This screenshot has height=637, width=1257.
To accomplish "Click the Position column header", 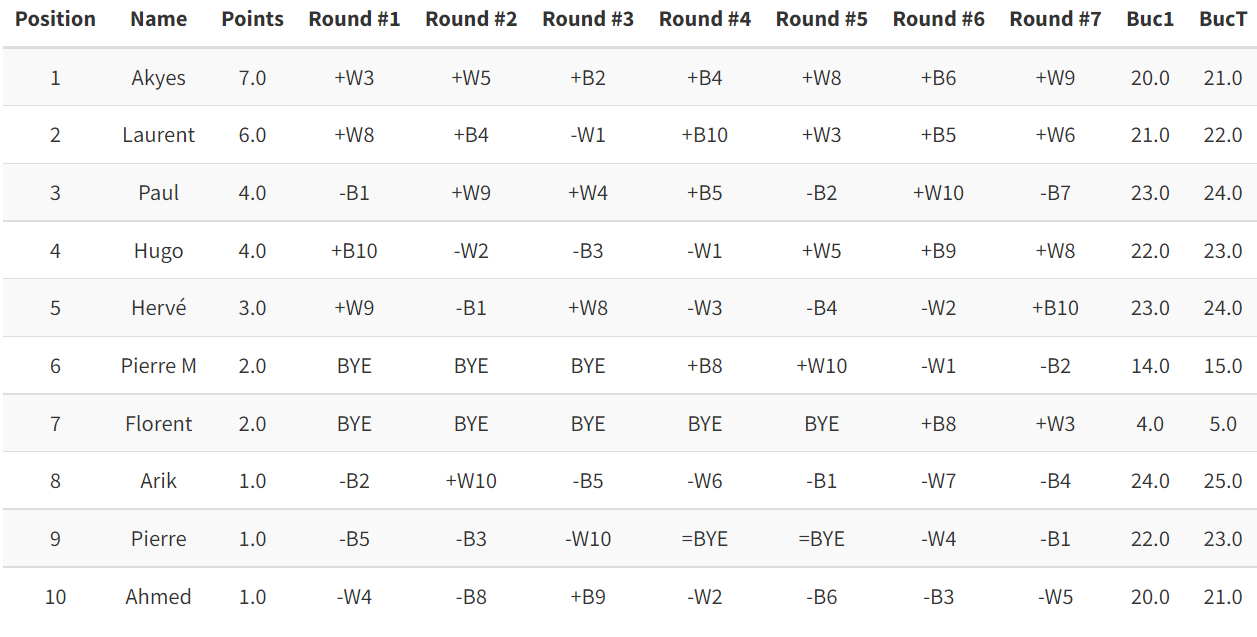I will (x=55, y=19).
